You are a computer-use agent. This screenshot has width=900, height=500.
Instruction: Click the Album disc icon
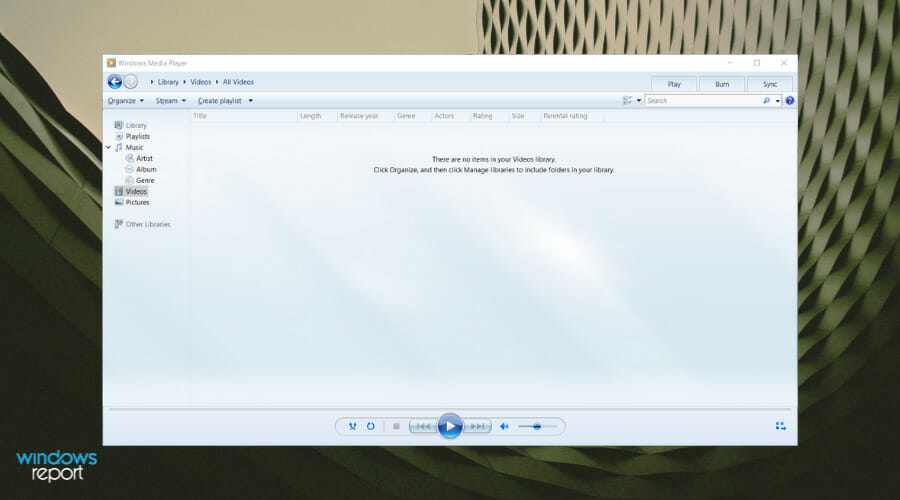coord(130,169)
